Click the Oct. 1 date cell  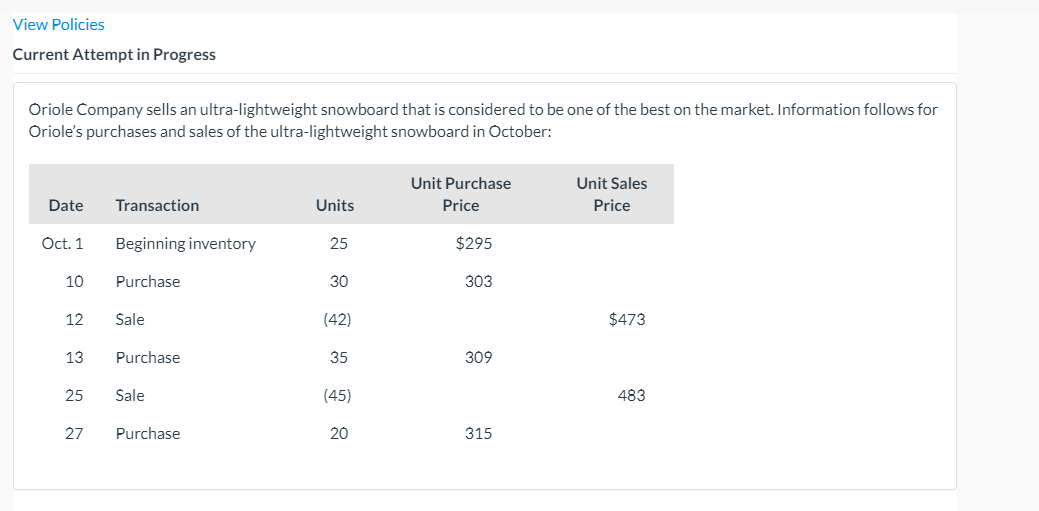tap(63, 243)
